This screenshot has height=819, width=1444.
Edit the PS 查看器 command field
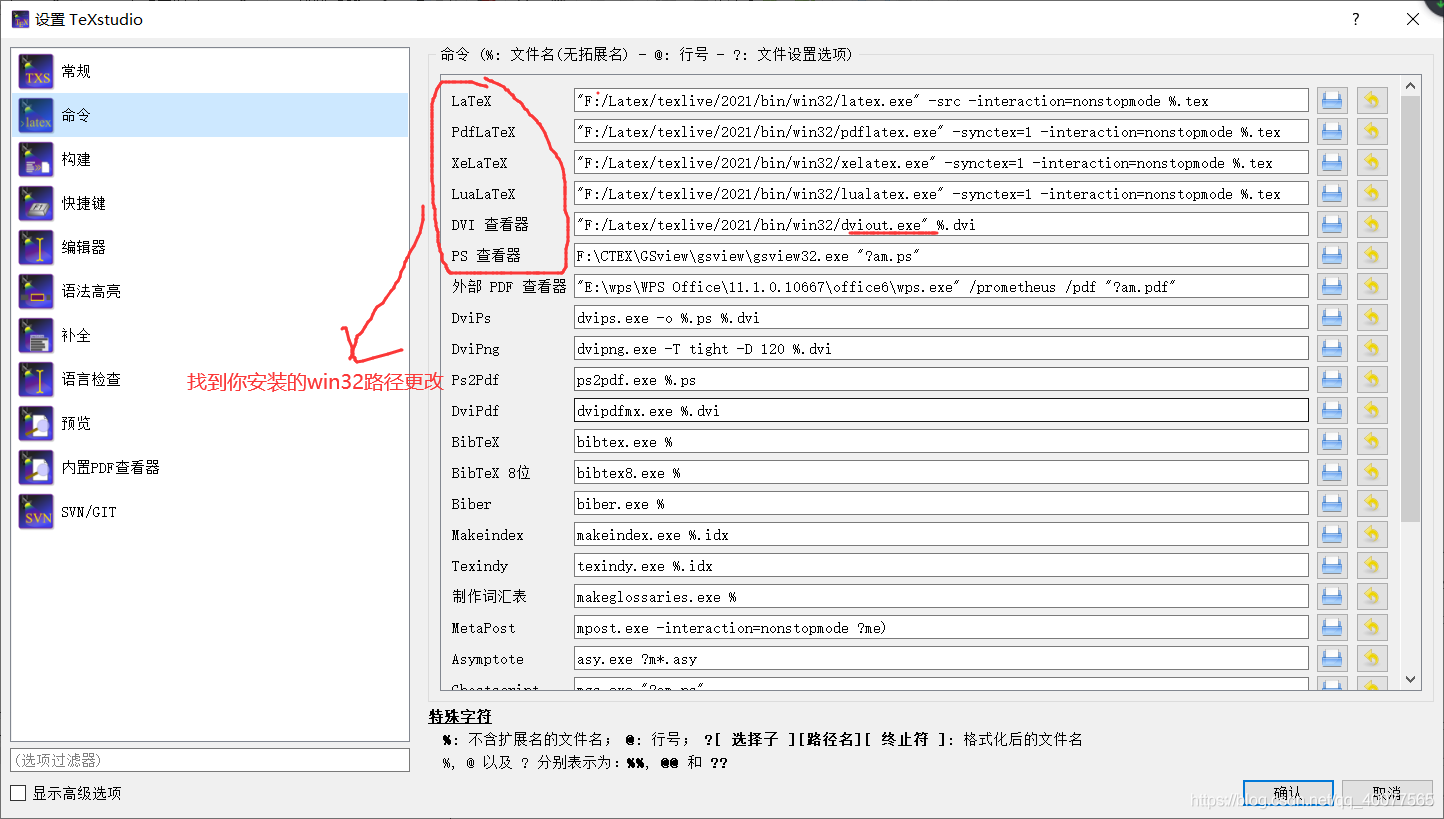click(x=941, y=255)
